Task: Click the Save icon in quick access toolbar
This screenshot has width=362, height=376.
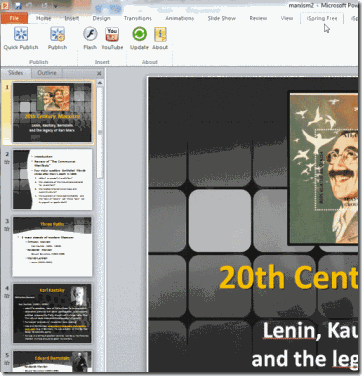Action: [18, 6]
